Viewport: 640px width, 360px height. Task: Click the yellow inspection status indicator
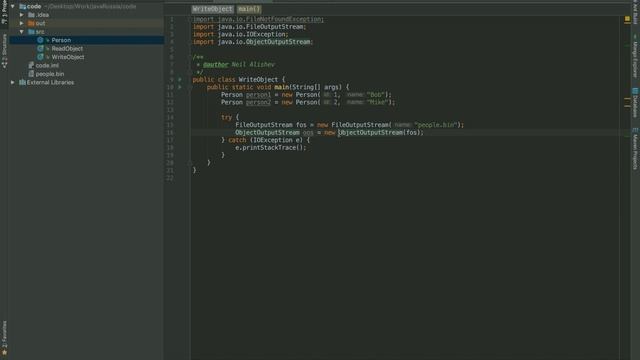coord(627,19)
